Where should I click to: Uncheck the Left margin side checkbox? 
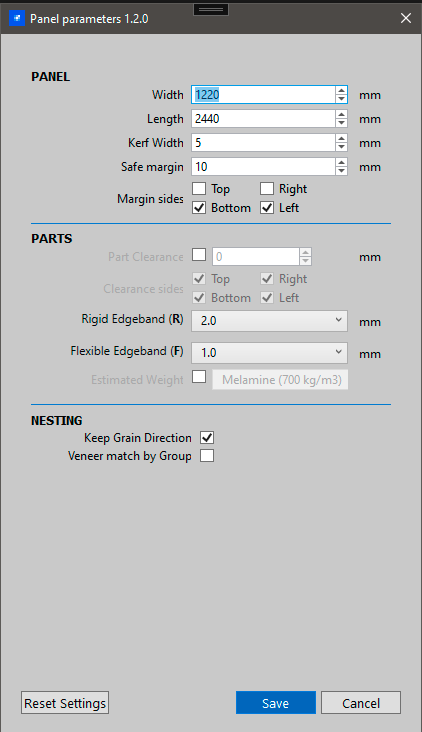[x=267, y=208]
